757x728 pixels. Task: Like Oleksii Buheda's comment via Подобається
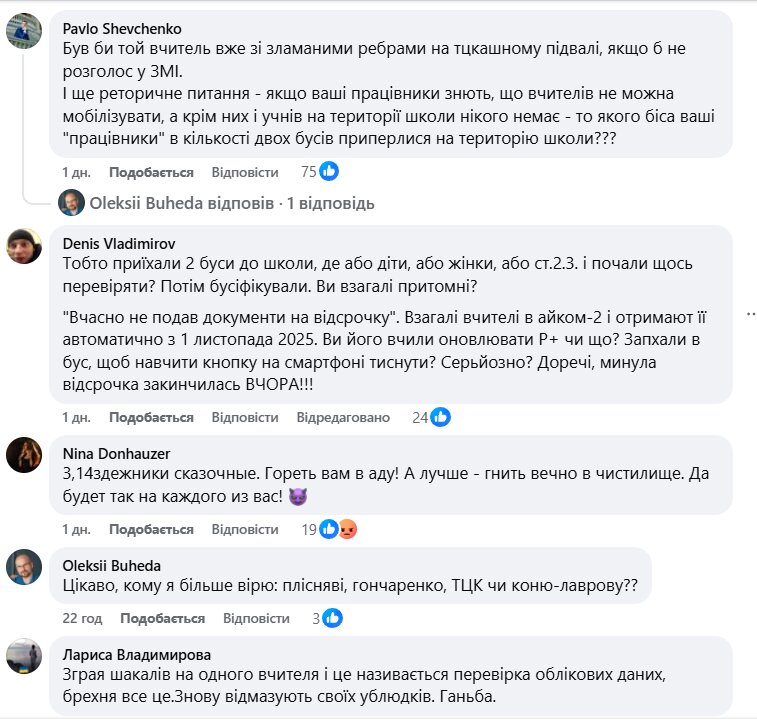tap(162, 618)
